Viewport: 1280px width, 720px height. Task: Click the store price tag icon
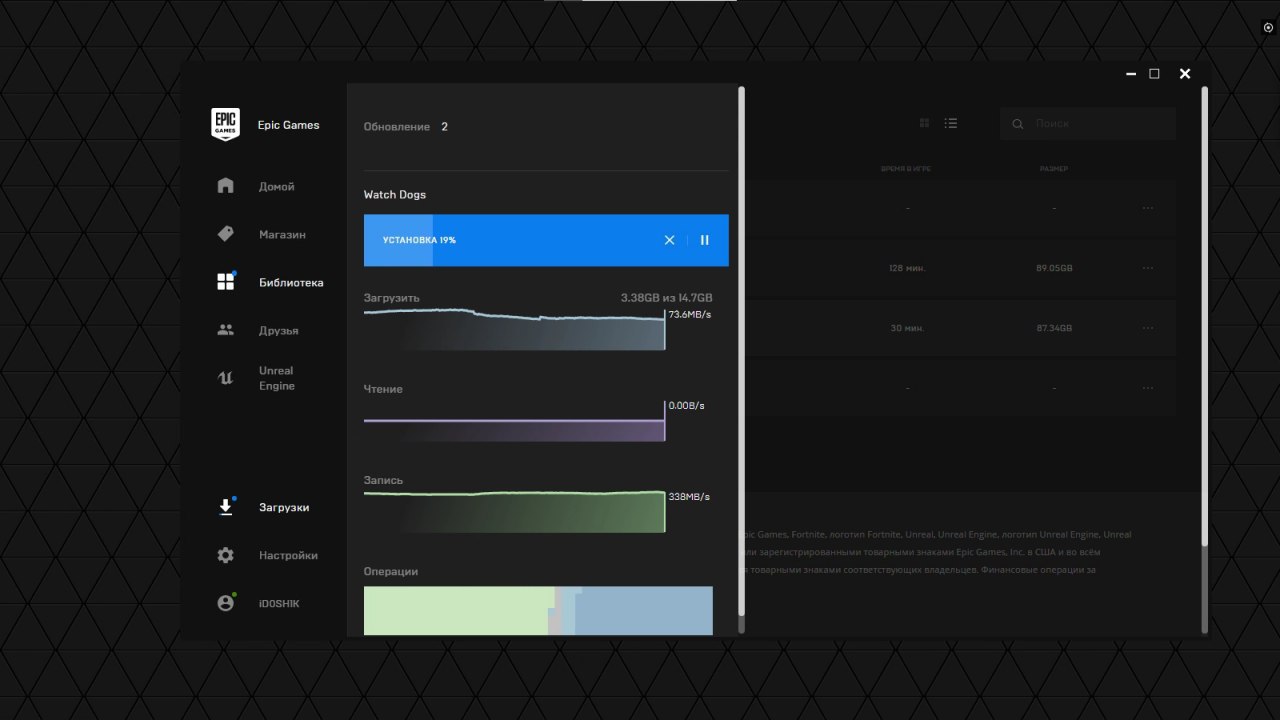tap(225, 234)
